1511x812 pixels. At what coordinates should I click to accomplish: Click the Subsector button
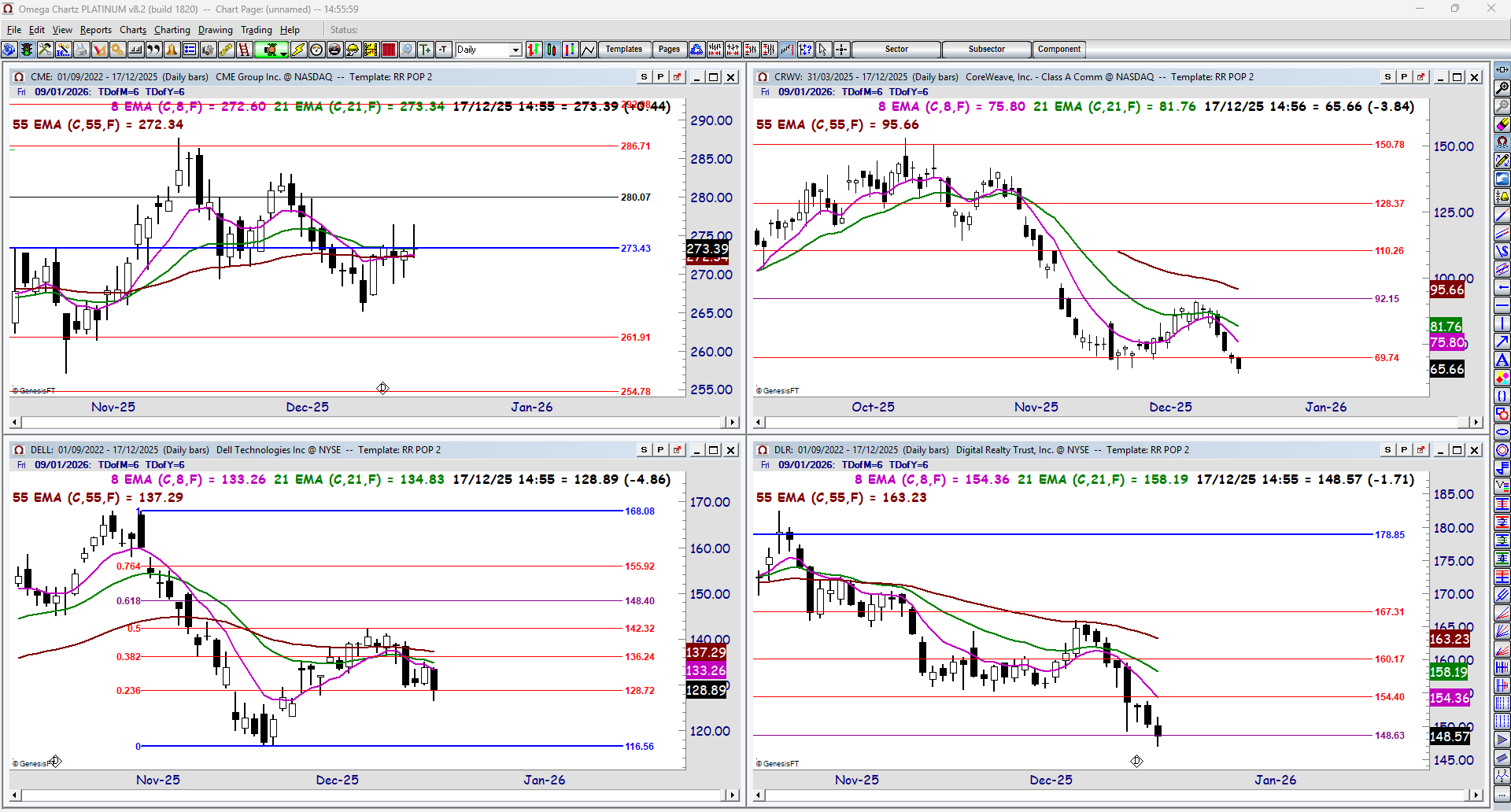(x=987, y=50)
